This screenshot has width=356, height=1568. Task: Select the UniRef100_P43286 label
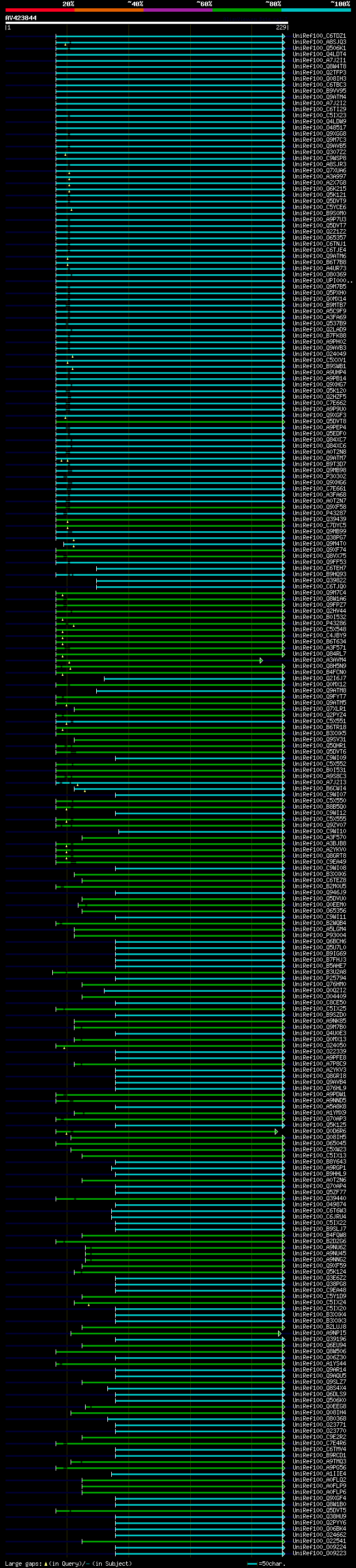pyautogui.click(x=319, y=624)
